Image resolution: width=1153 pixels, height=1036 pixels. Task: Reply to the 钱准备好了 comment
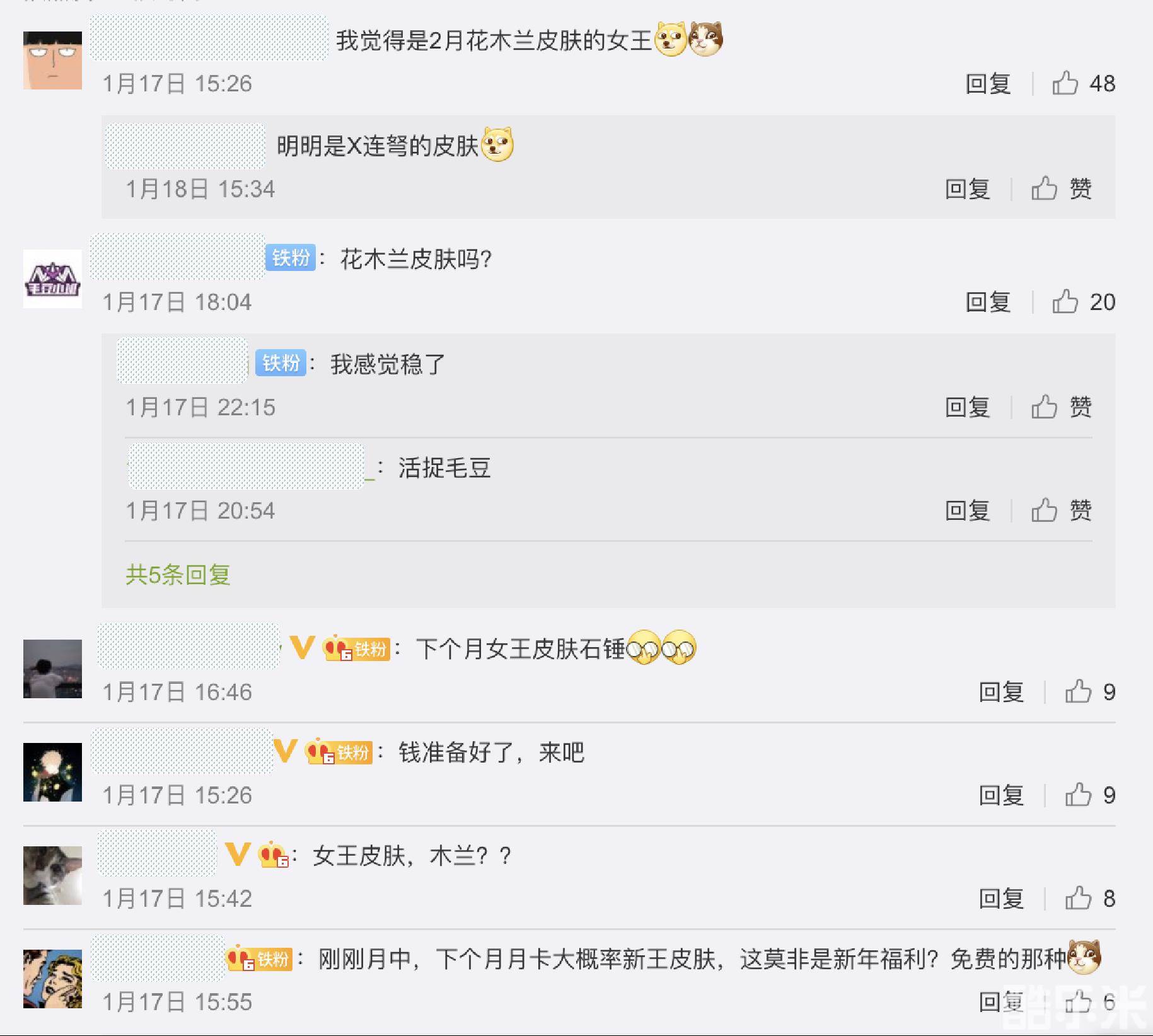click(1001, 795)
